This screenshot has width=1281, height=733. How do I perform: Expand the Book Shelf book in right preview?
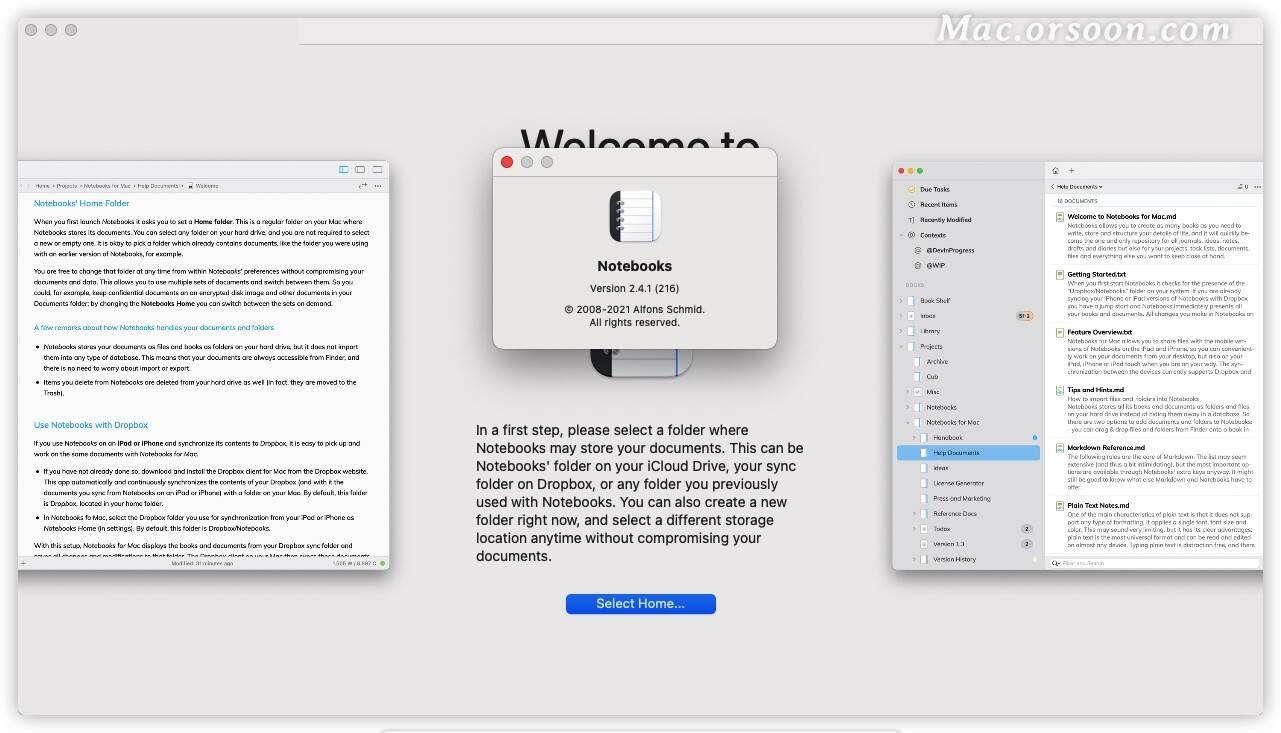tap(901, 300)
